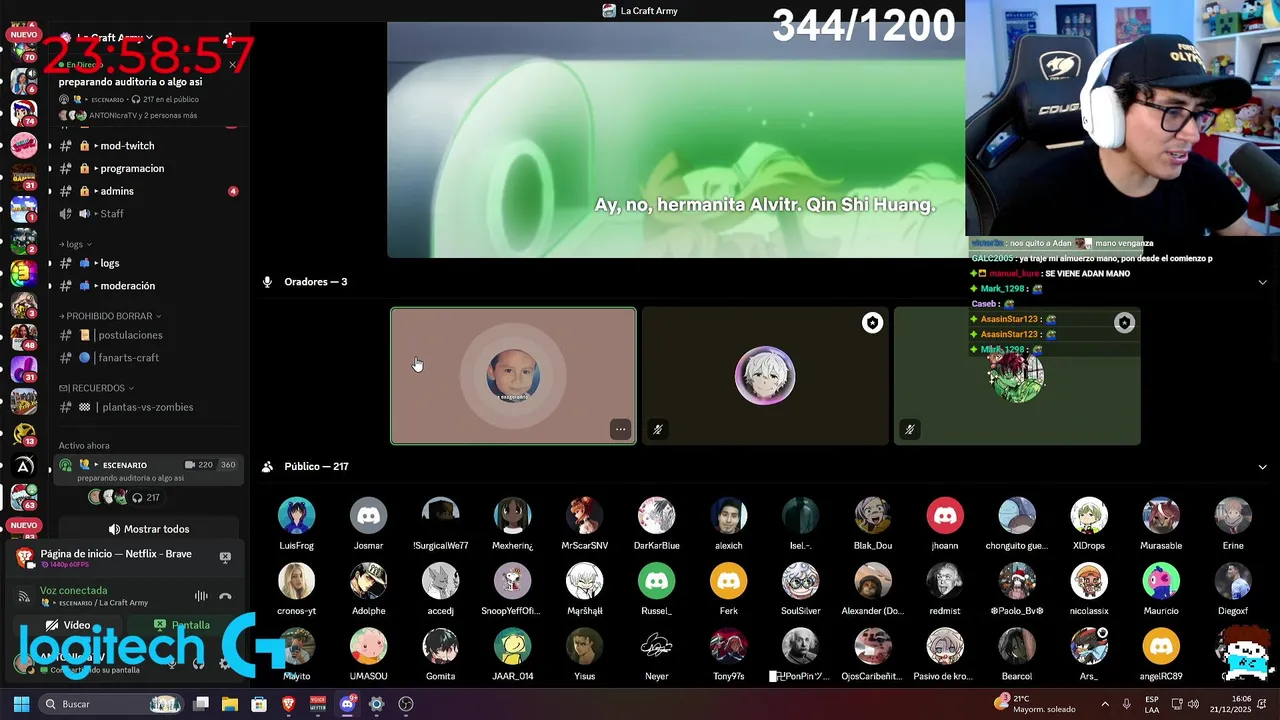1280x720 pixels.
Task: Disconnect from voice with the hang-up icon
Action: point(225,596)
